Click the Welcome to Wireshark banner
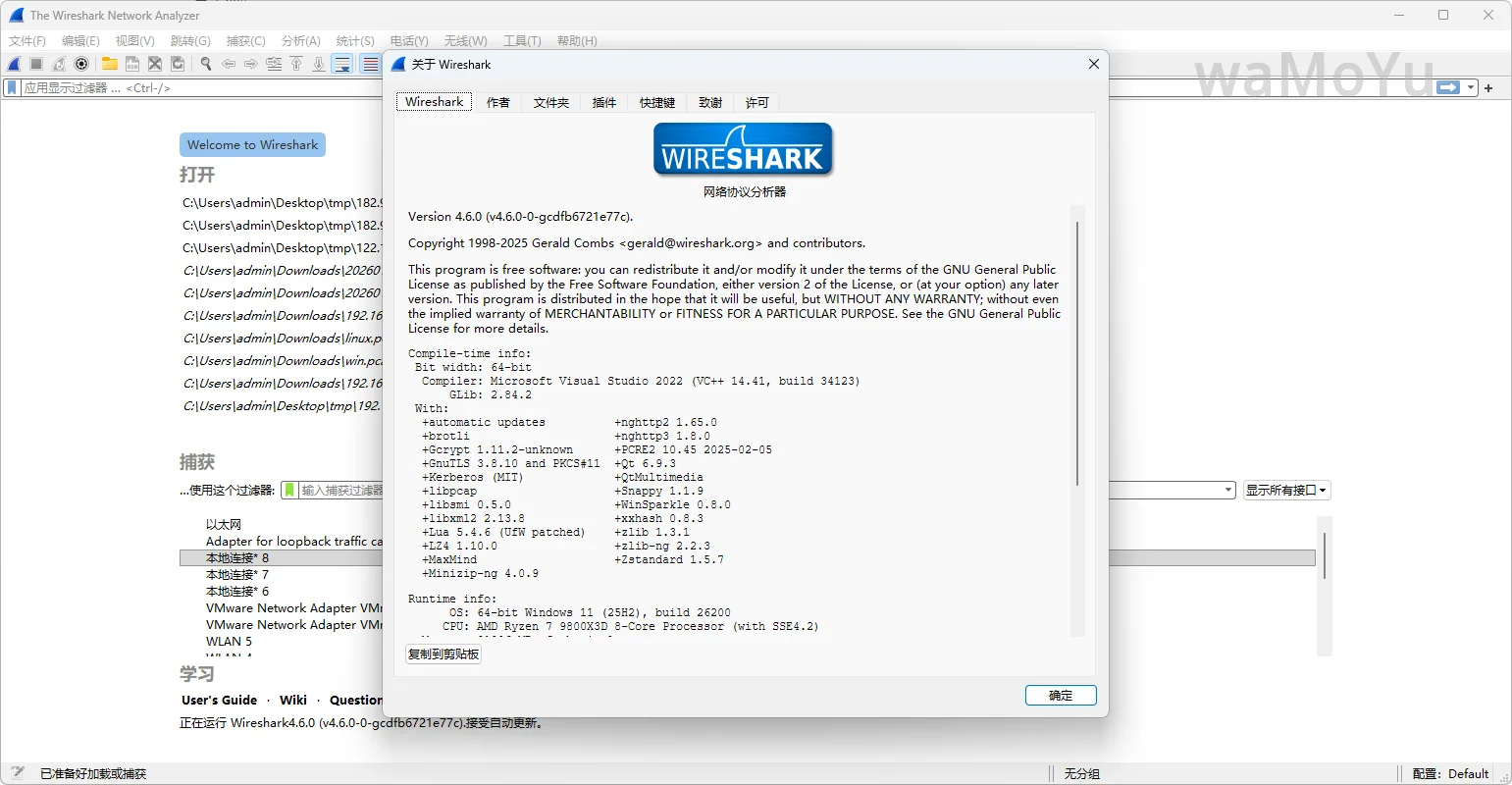The width and height of the screenshot is (1512, 785). coord(252,144)
